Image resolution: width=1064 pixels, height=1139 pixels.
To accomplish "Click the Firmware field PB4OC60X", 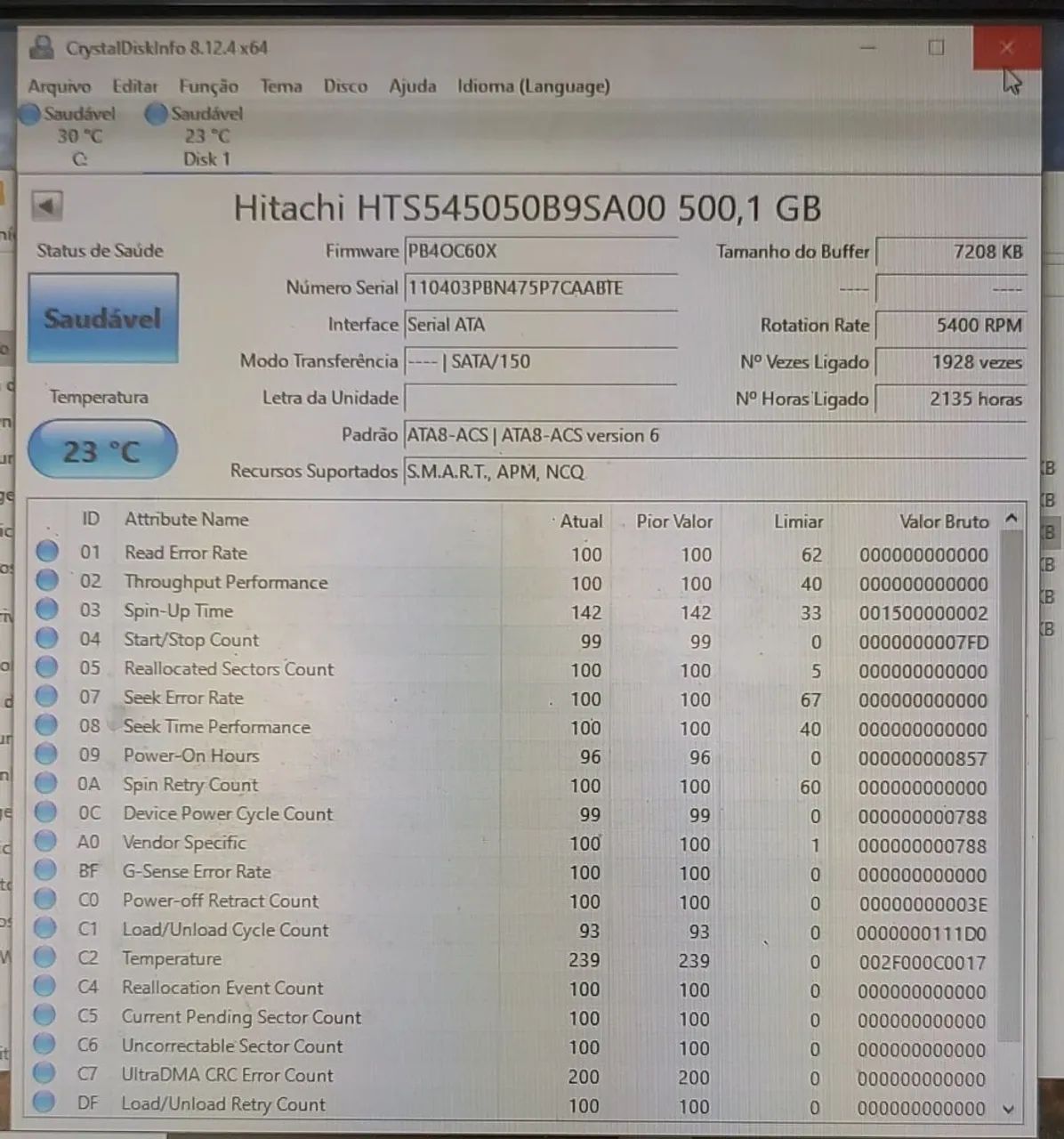I will tap(541, 252).
